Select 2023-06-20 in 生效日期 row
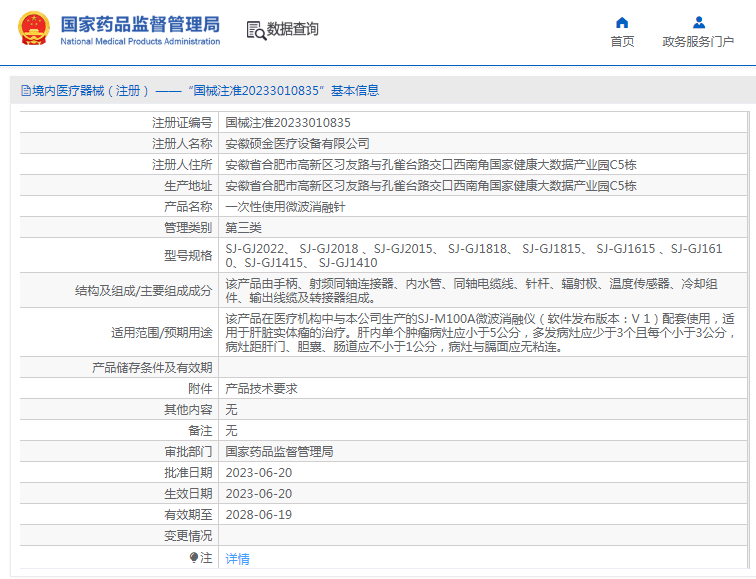 [259, 494]
